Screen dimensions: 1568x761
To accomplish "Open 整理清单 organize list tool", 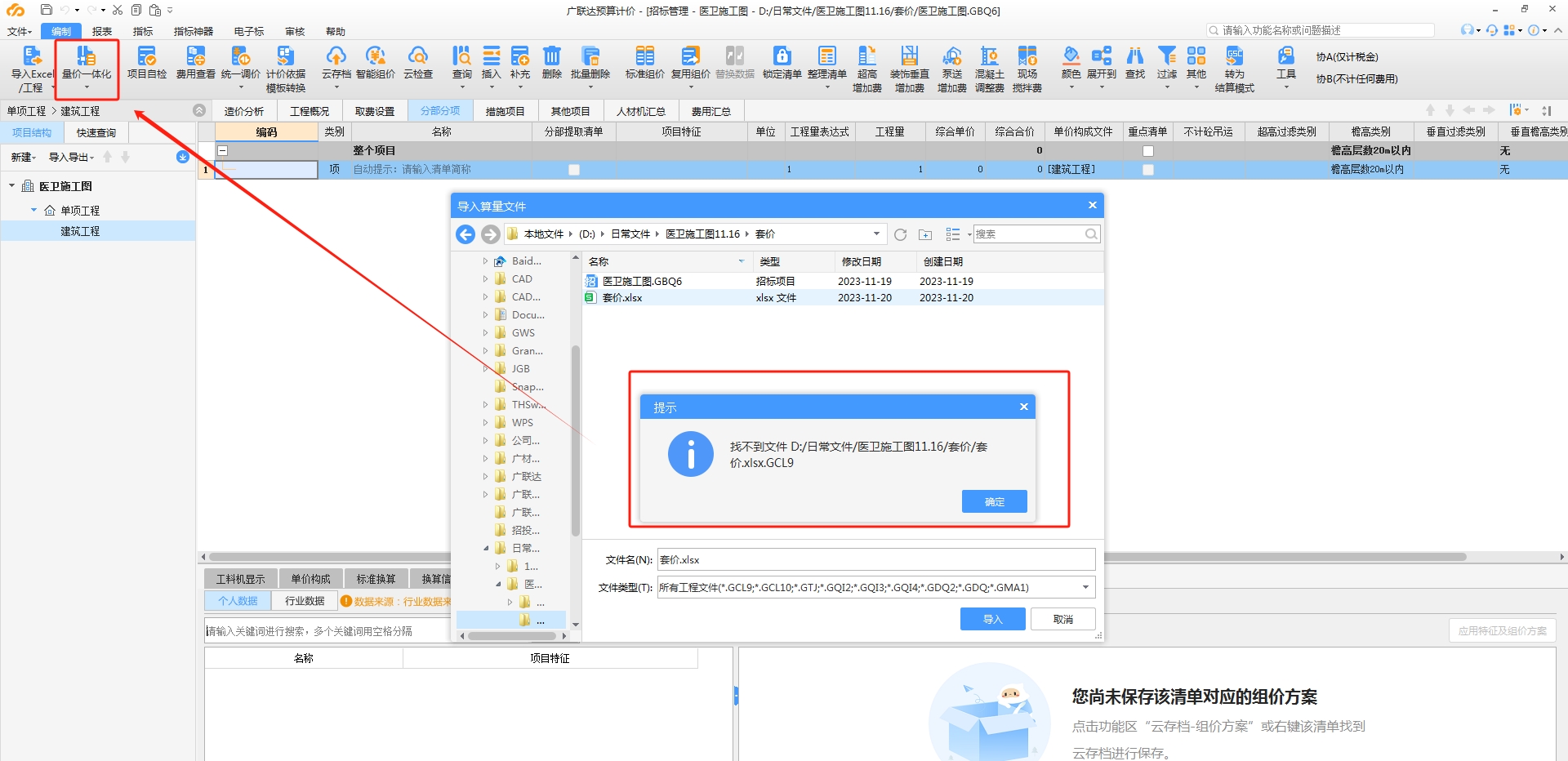I will pyautogui.click(x=827, y=65).
